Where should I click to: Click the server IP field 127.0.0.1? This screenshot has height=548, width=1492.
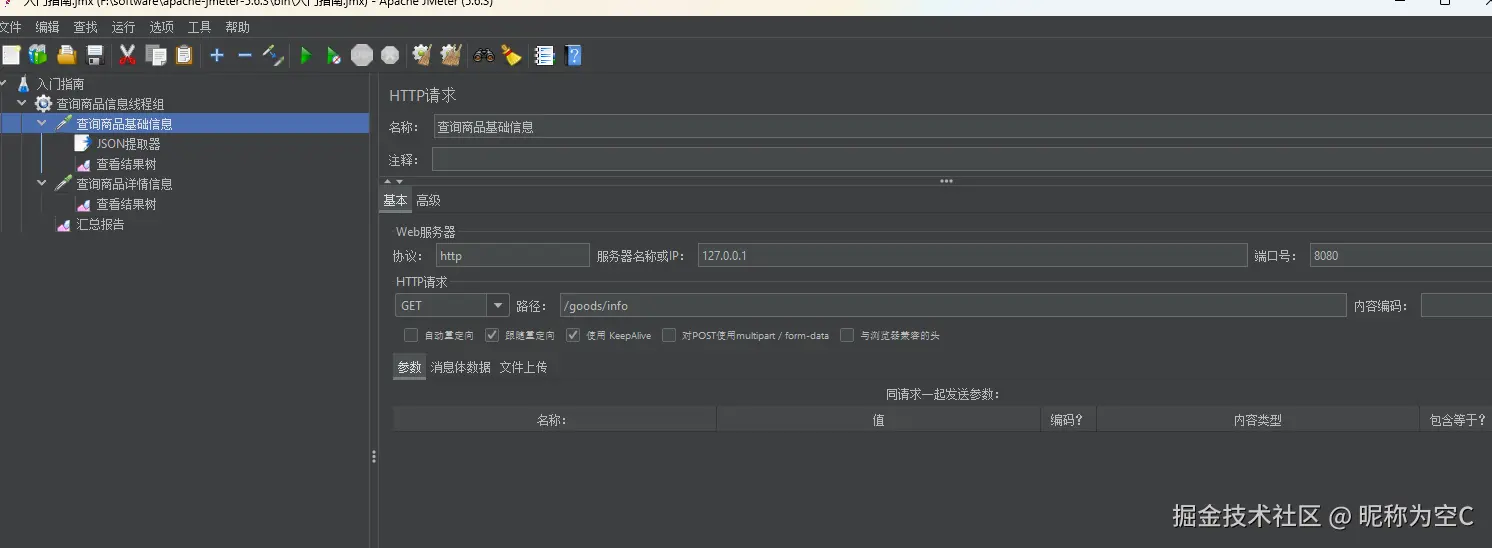coord(972,255)
